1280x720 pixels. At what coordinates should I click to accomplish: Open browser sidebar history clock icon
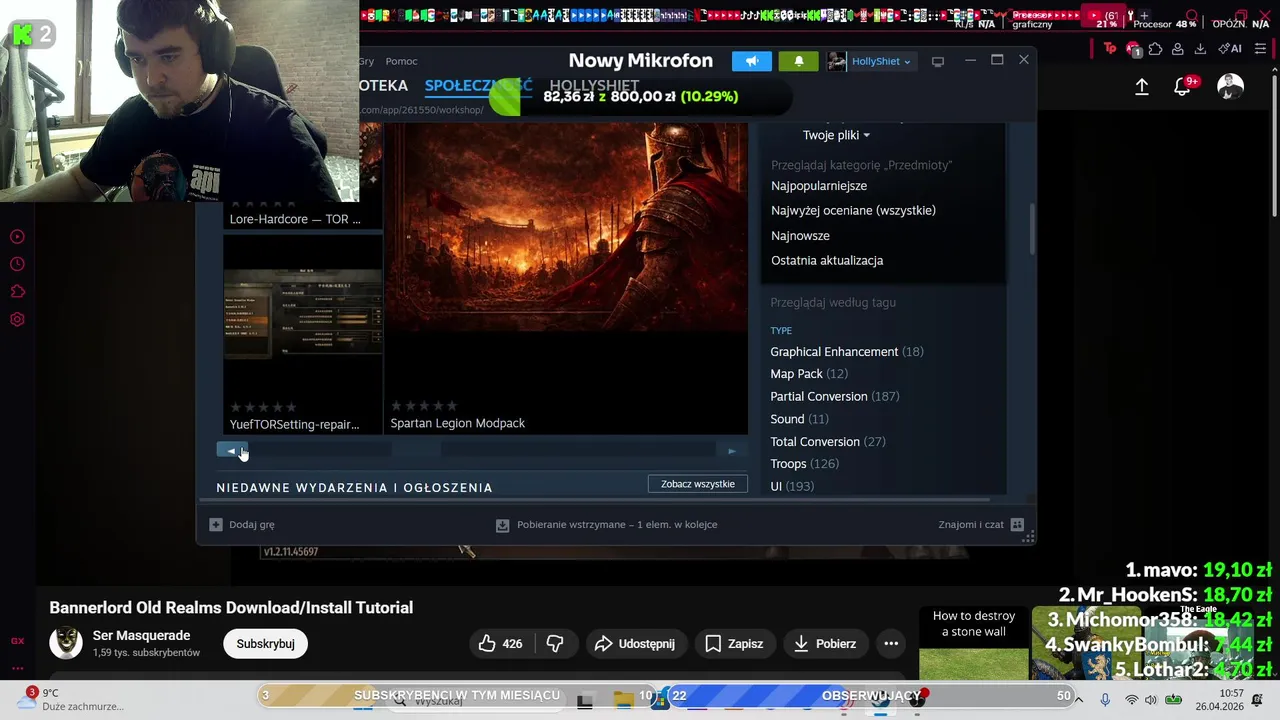[17, 264]
